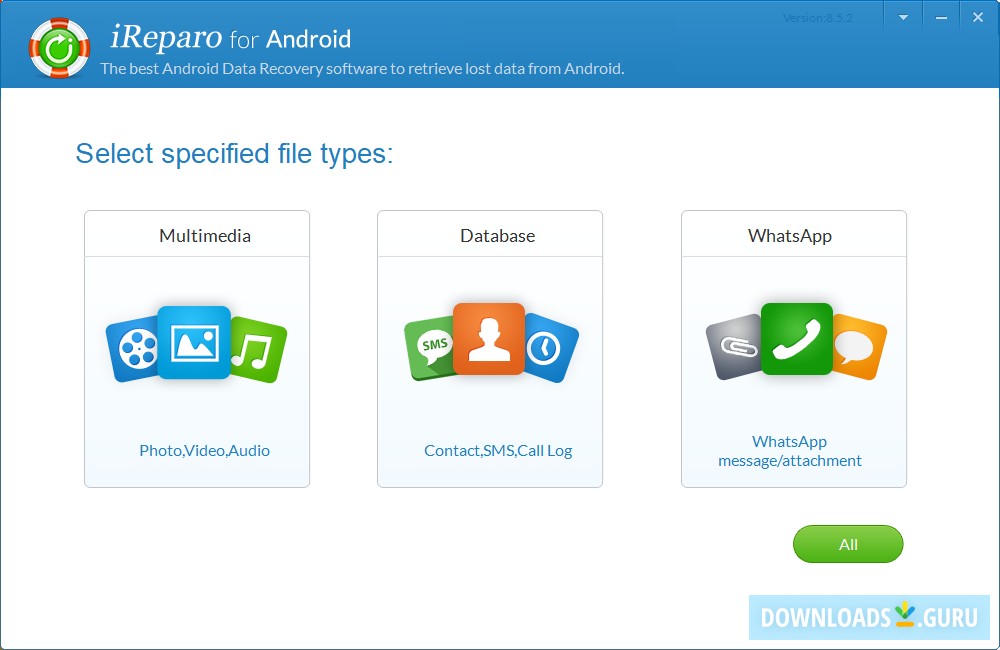This screenshot has width=1000, height=650.
Task: Select the photo picture icon
Action: click(194, 343)
